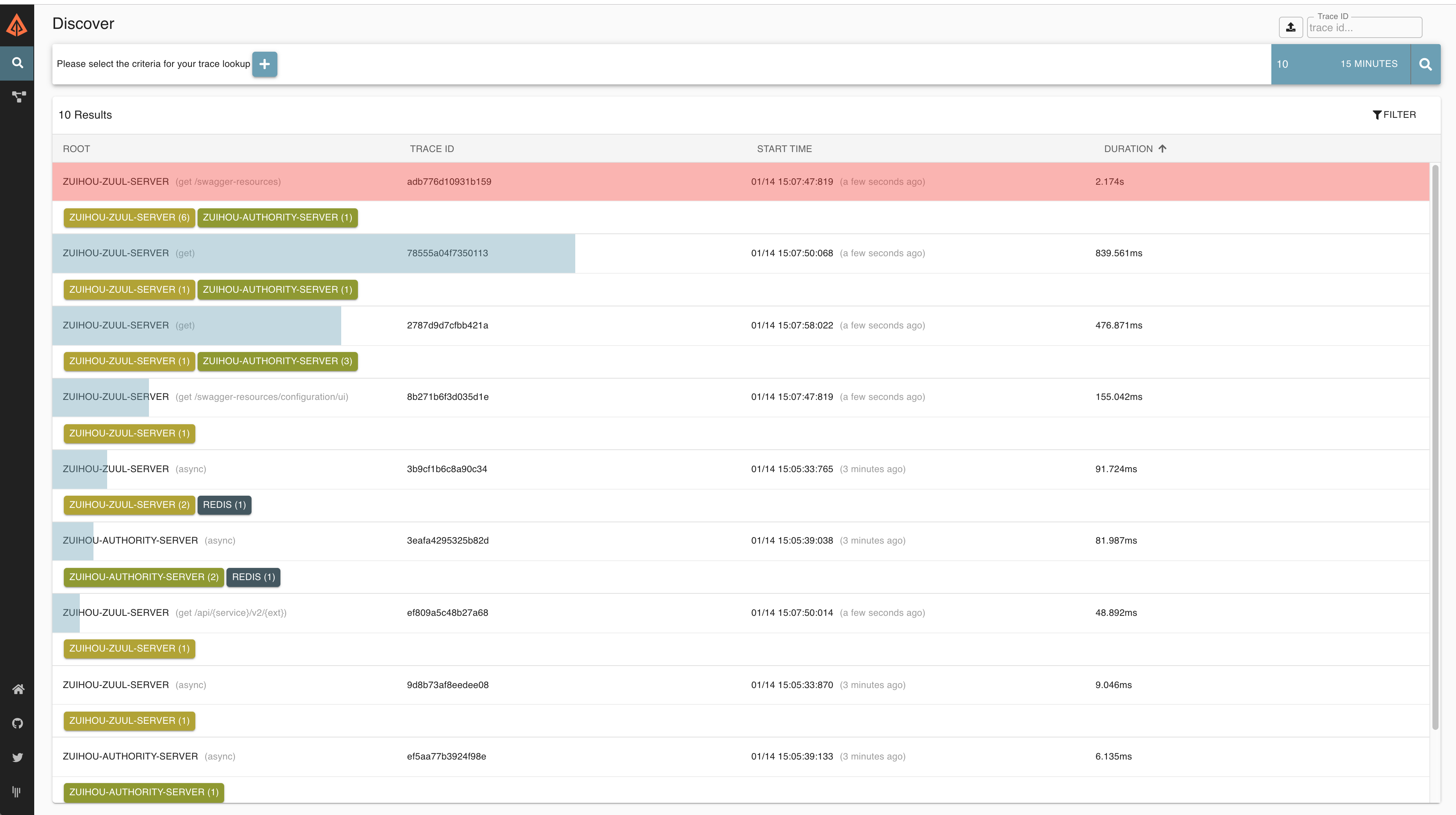The image size is (1456, 815).
Task: Open the FILTER options
Action: pos(1394,115)
